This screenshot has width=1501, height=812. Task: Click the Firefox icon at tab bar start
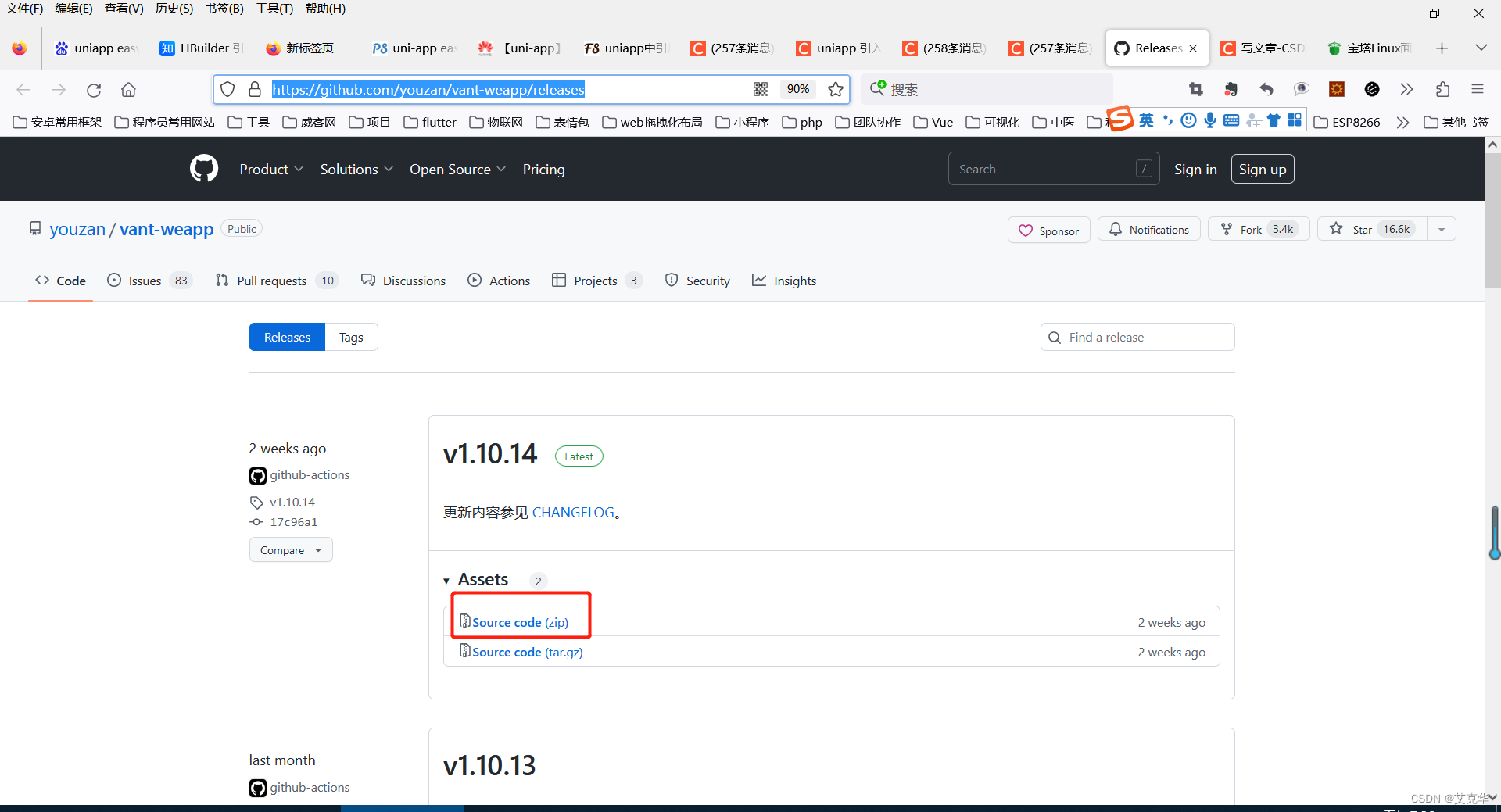click(x=20, y=48)
